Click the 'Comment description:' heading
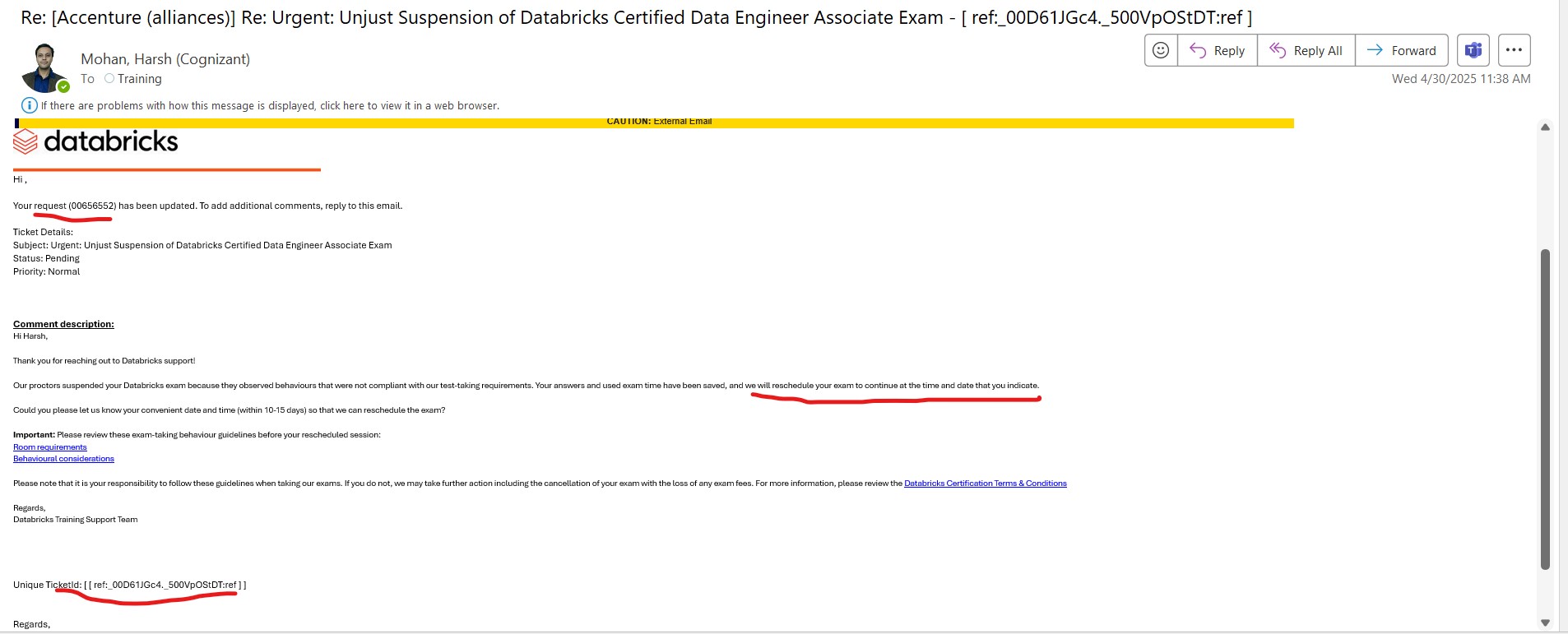 coord(63,324)
